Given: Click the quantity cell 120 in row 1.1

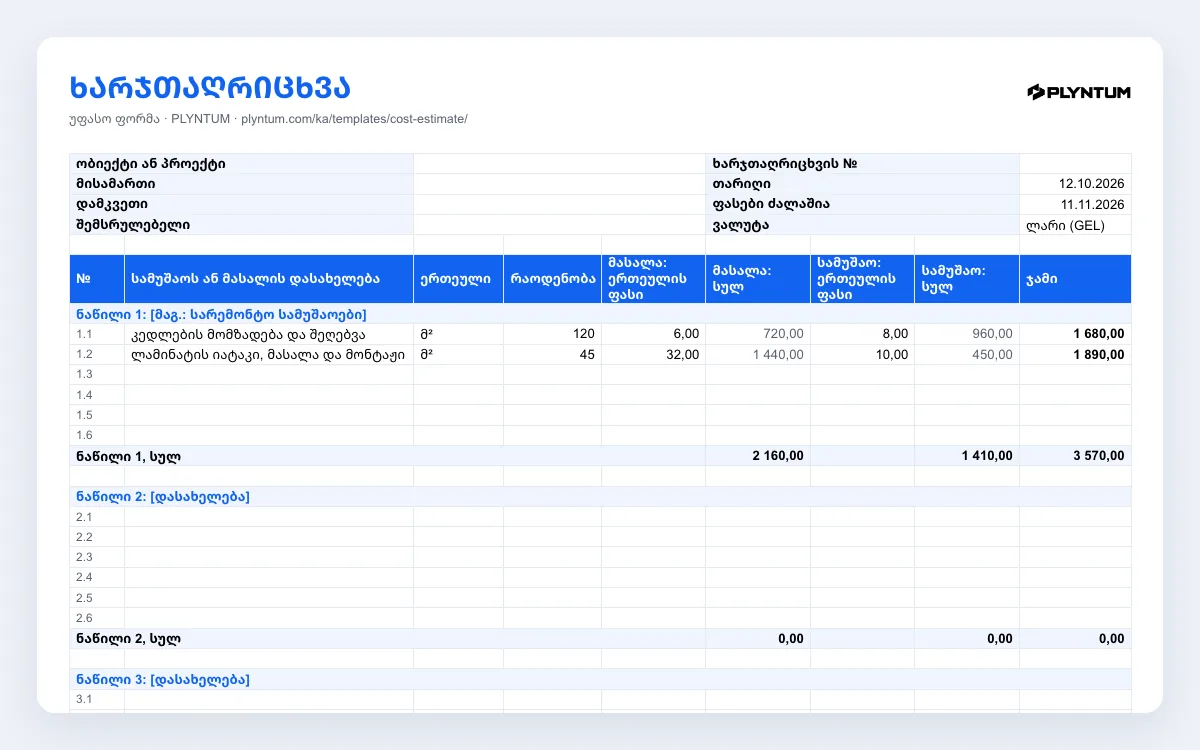Looking at the screenshot, I should (x=552, y=334).
